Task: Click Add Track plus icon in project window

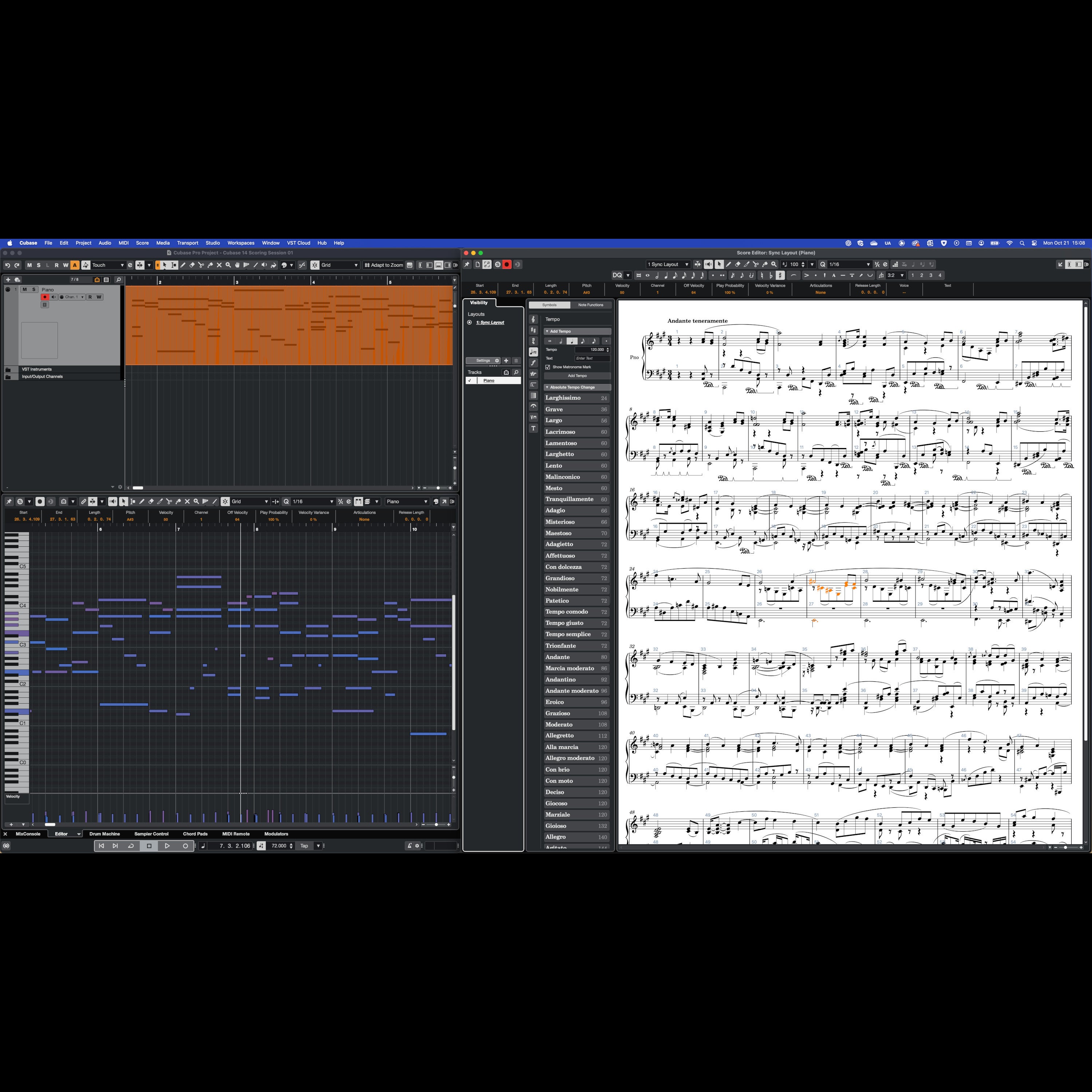Action: coord(8,279)
